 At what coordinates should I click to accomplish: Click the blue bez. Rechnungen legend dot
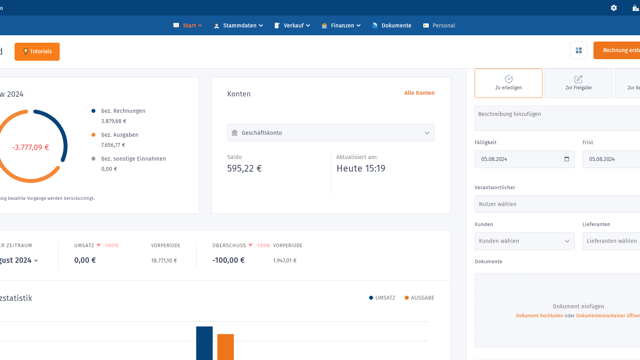coord(93,111)
